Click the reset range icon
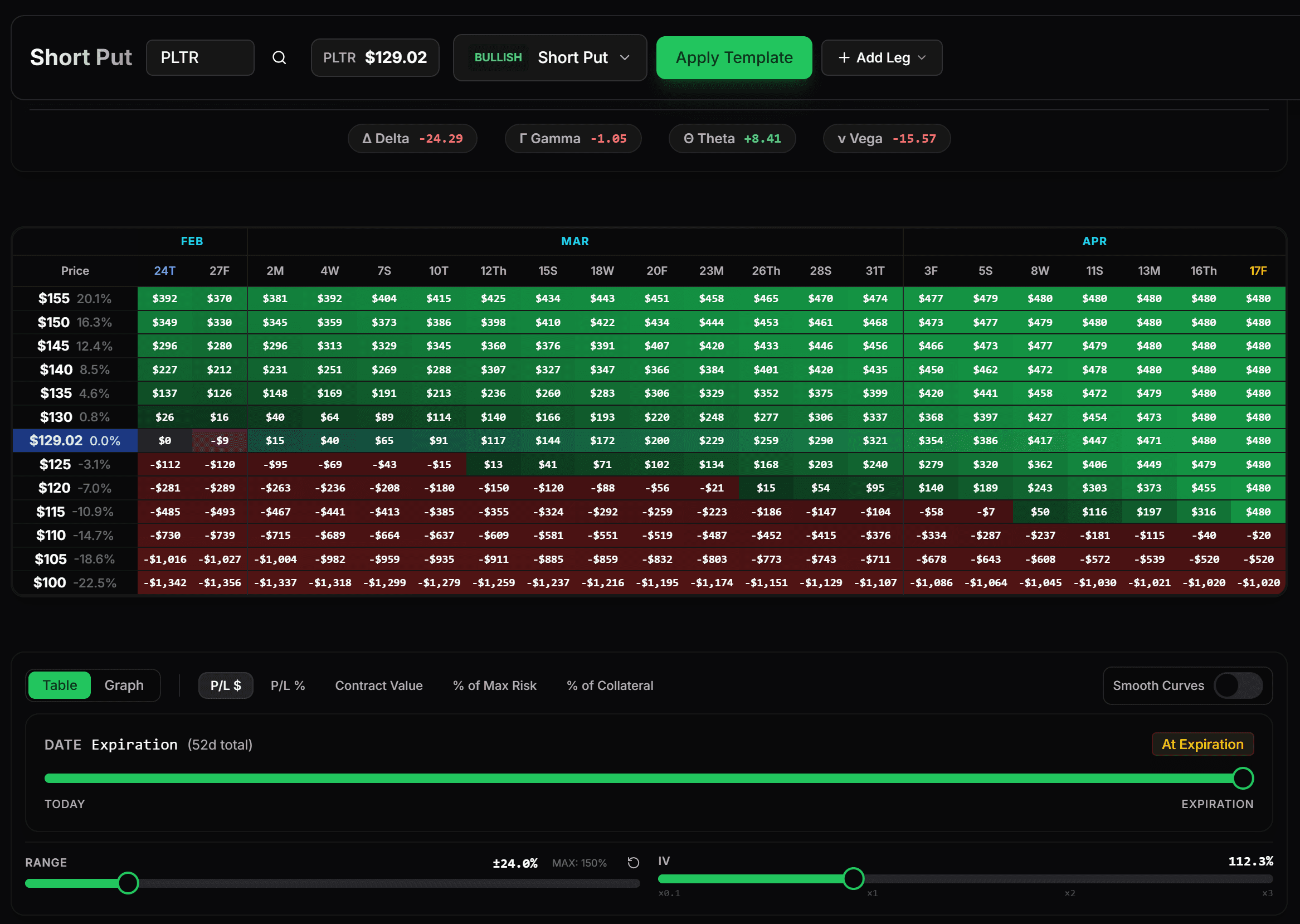This screenshot has height=924, width=1300. click(633, 863)
